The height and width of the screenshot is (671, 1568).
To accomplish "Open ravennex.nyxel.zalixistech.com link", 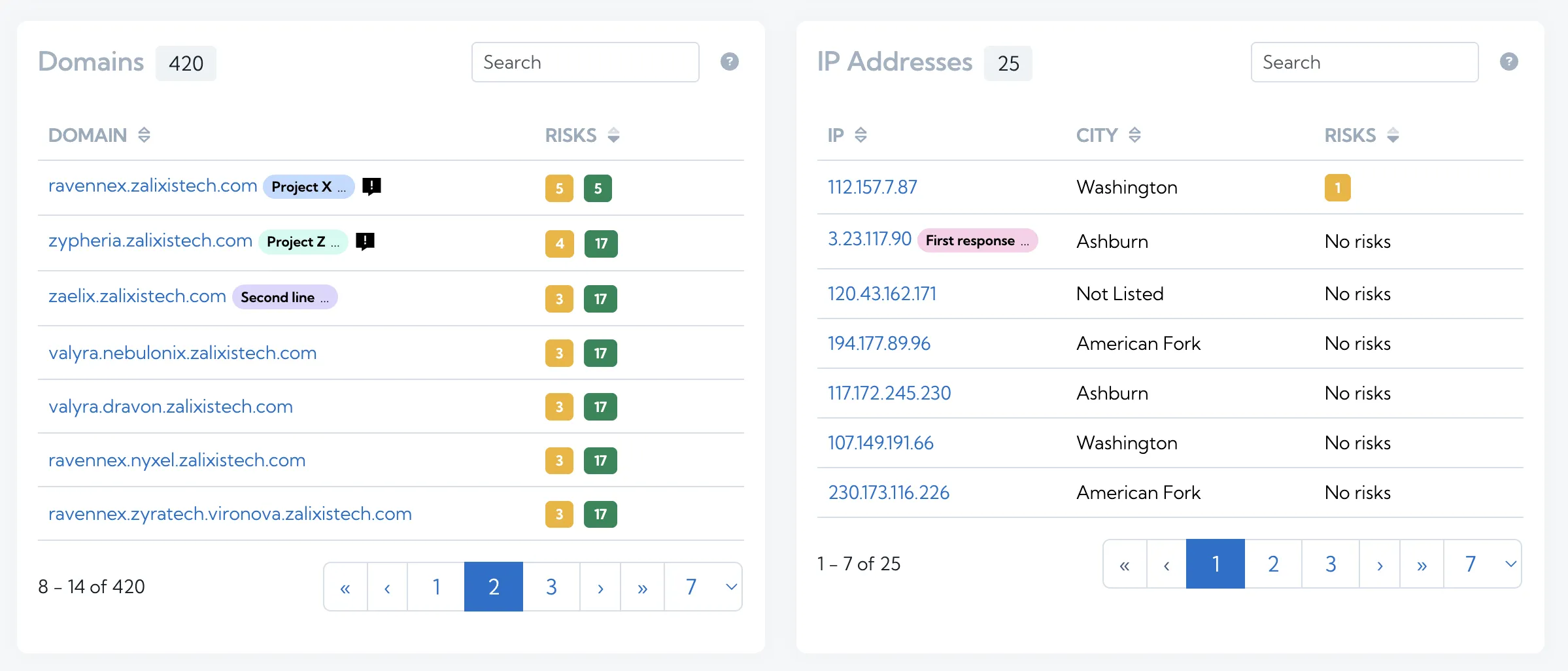I will 177,460.
